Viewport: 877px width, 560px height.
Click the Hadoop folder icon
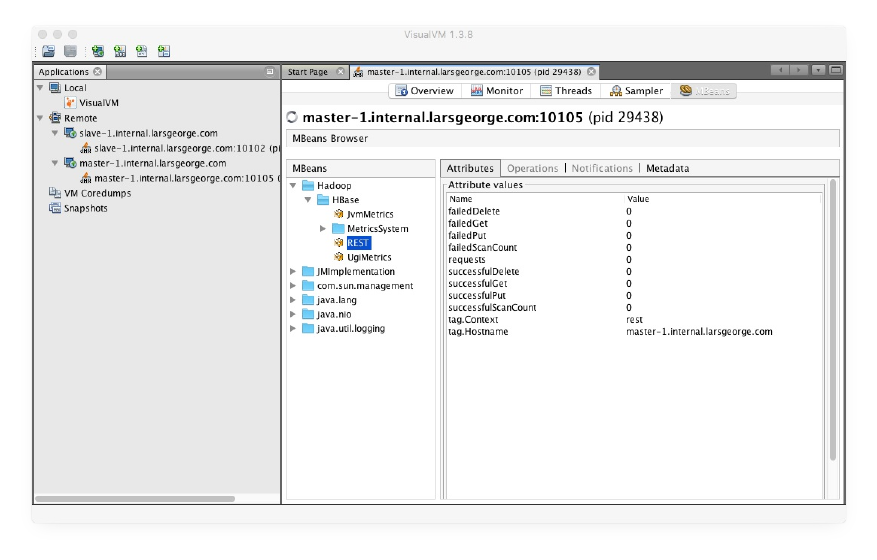(x=308, y=185)
